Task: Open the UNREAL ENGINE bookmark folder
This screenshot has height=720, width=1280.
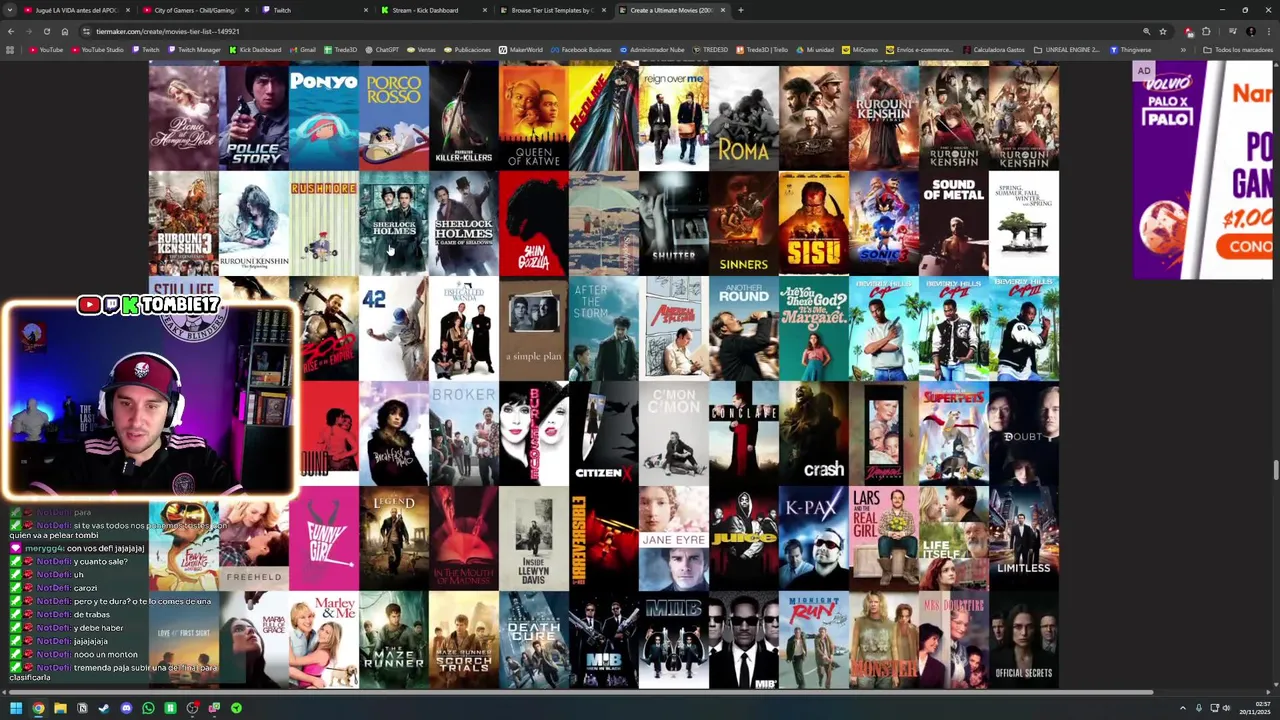Action: 1065,50
